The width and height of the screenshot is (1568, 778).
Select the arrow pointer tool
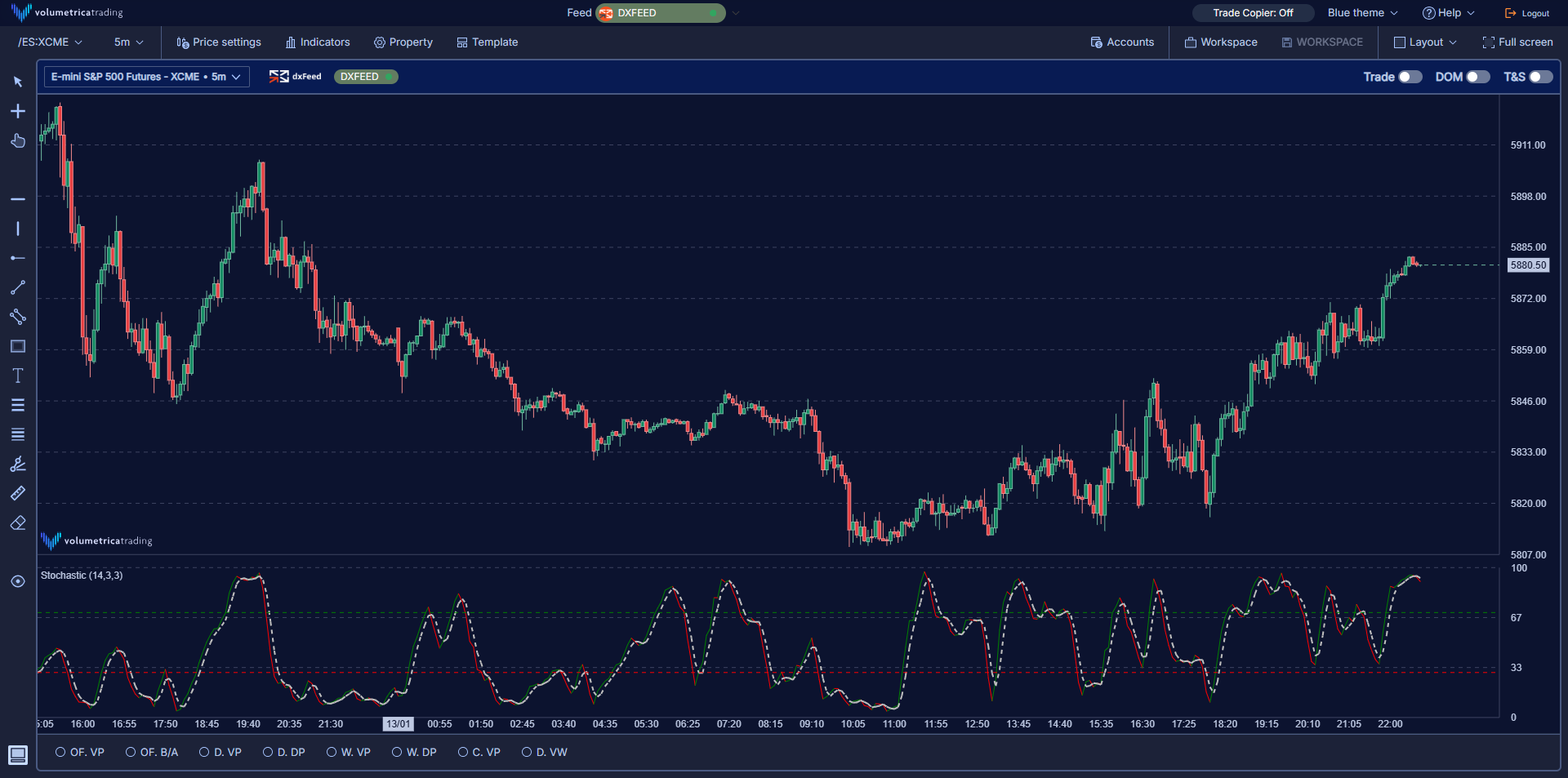tap(18, 82)
